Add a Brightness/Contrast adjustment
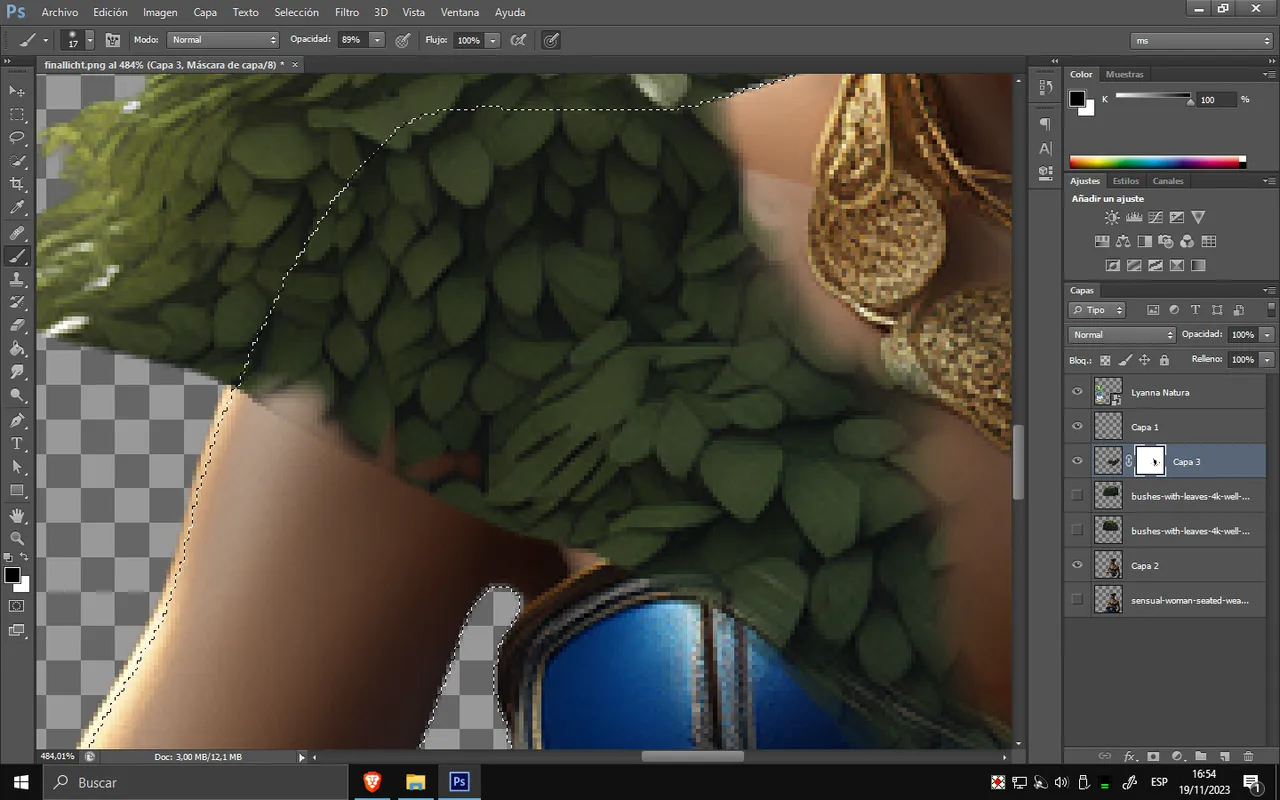 1112,217
